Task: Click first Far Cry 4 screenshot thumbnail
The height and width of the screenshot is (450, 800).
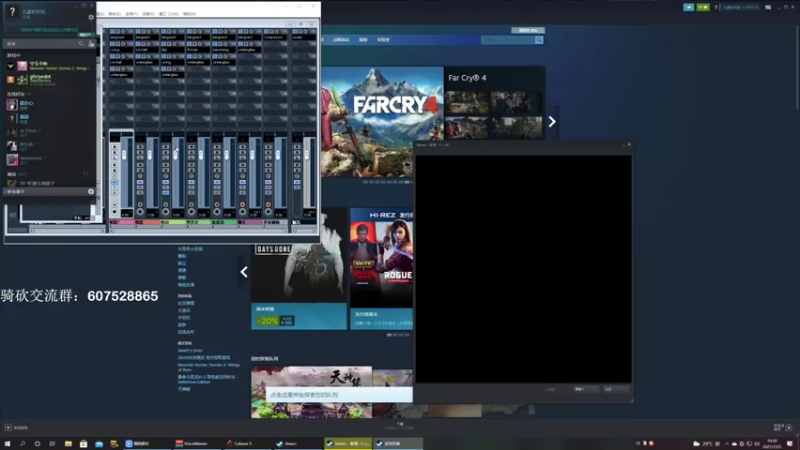Action: [466, 102]
